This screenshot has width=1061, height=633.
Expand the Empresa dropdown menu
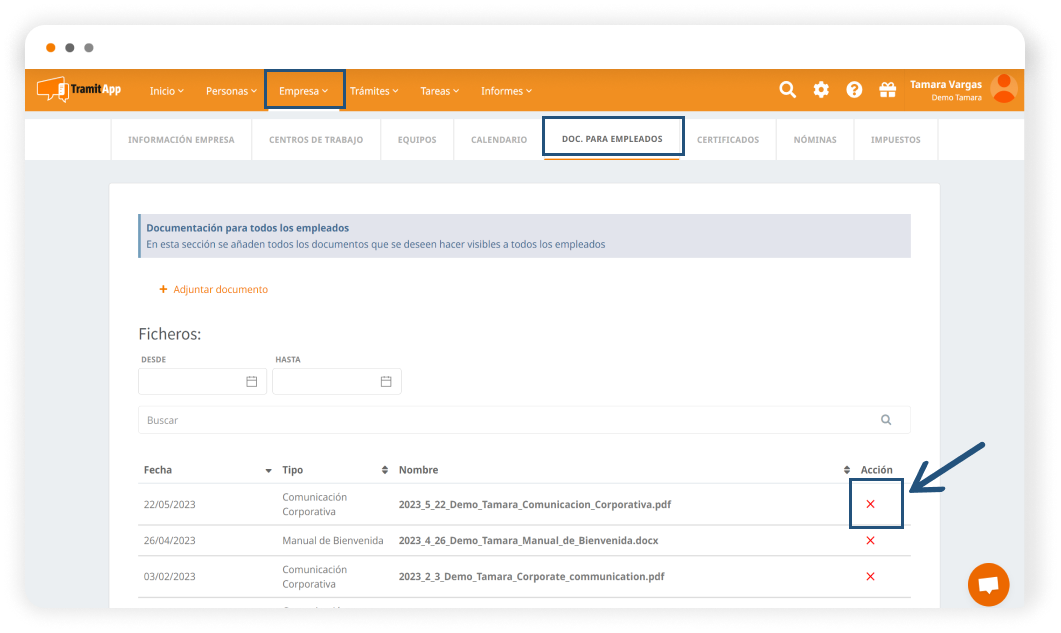[x=304, y=91]
